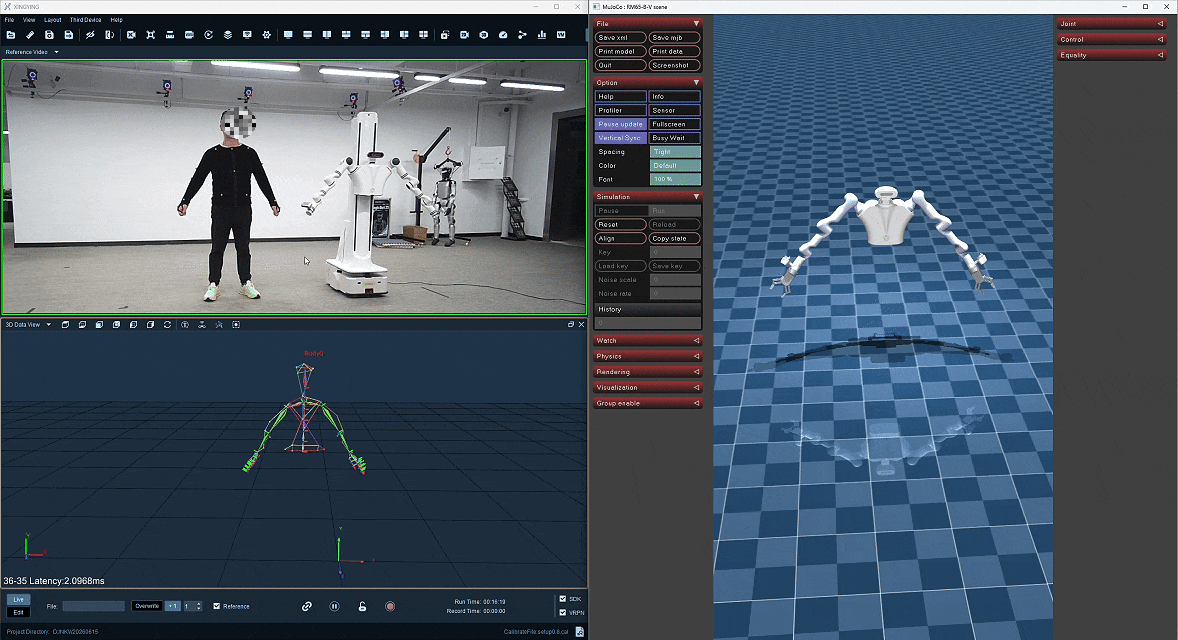Open the Third Device menu
Image resolution: width=1178 pixels, height=640 pixels.
pyautogui.click(x=86, y=20)
